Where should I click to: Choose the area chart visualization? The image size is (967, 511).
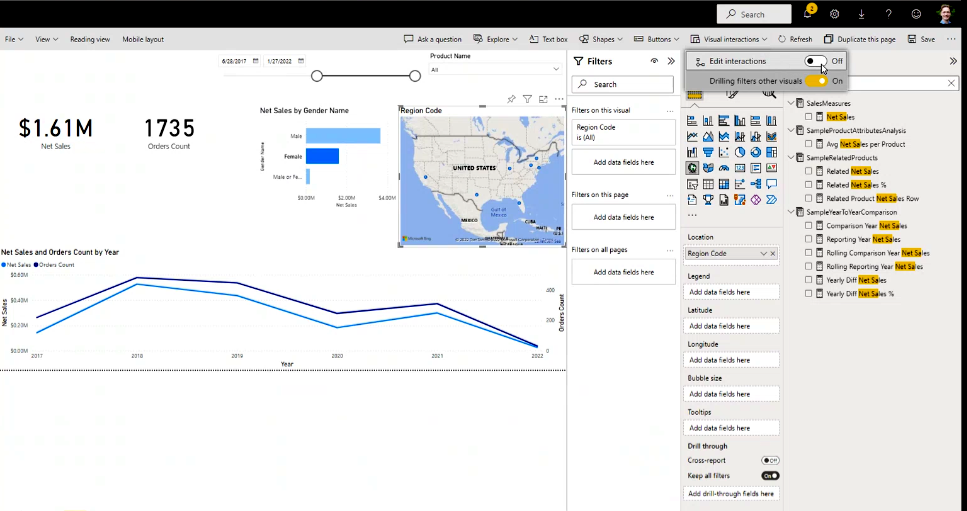pos(708,136)
